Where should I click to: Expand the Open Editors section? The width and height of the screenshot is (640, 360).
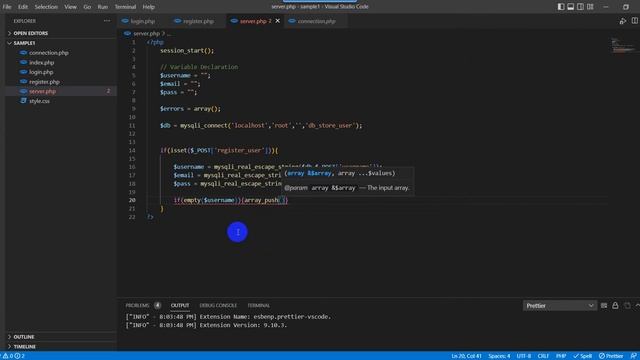pyautogui.click(x=61, y=33)
